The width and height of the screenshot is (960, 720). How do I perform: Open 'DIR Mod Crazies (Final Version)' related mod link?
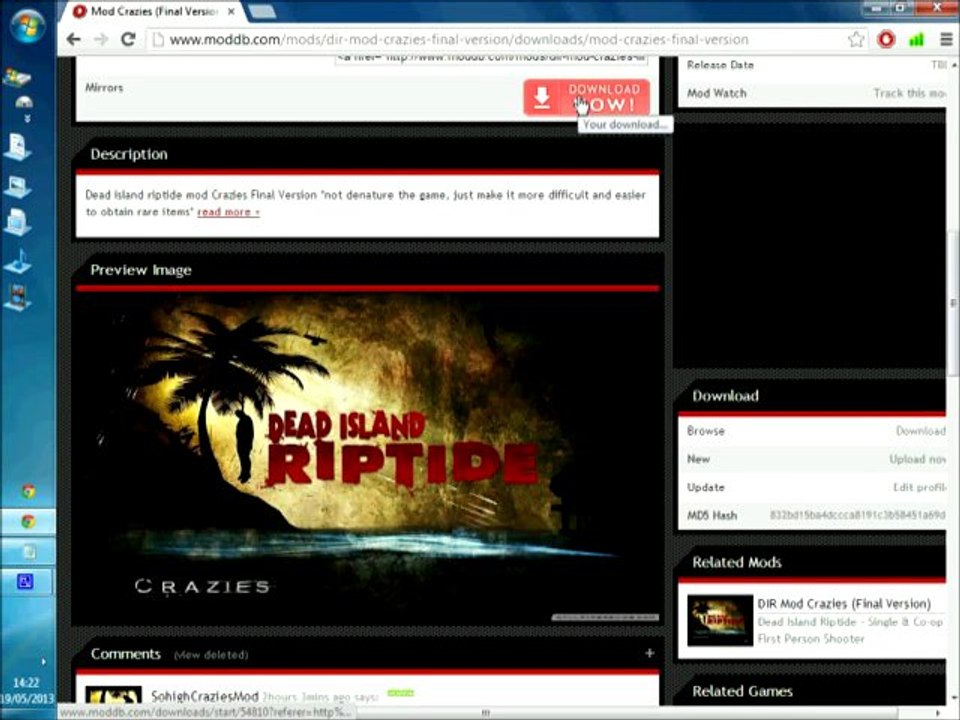[844, 604]
